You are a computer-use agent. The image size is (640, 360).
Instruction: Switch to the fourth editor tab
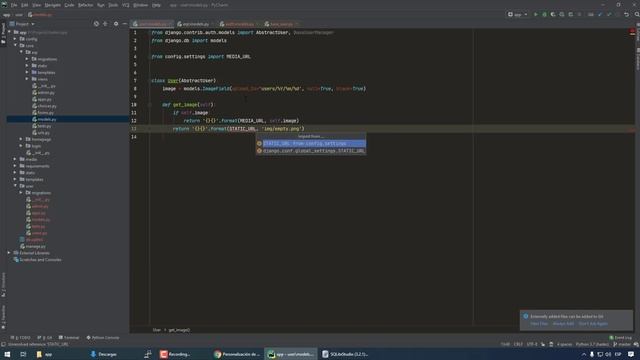(x=282, y=24)
